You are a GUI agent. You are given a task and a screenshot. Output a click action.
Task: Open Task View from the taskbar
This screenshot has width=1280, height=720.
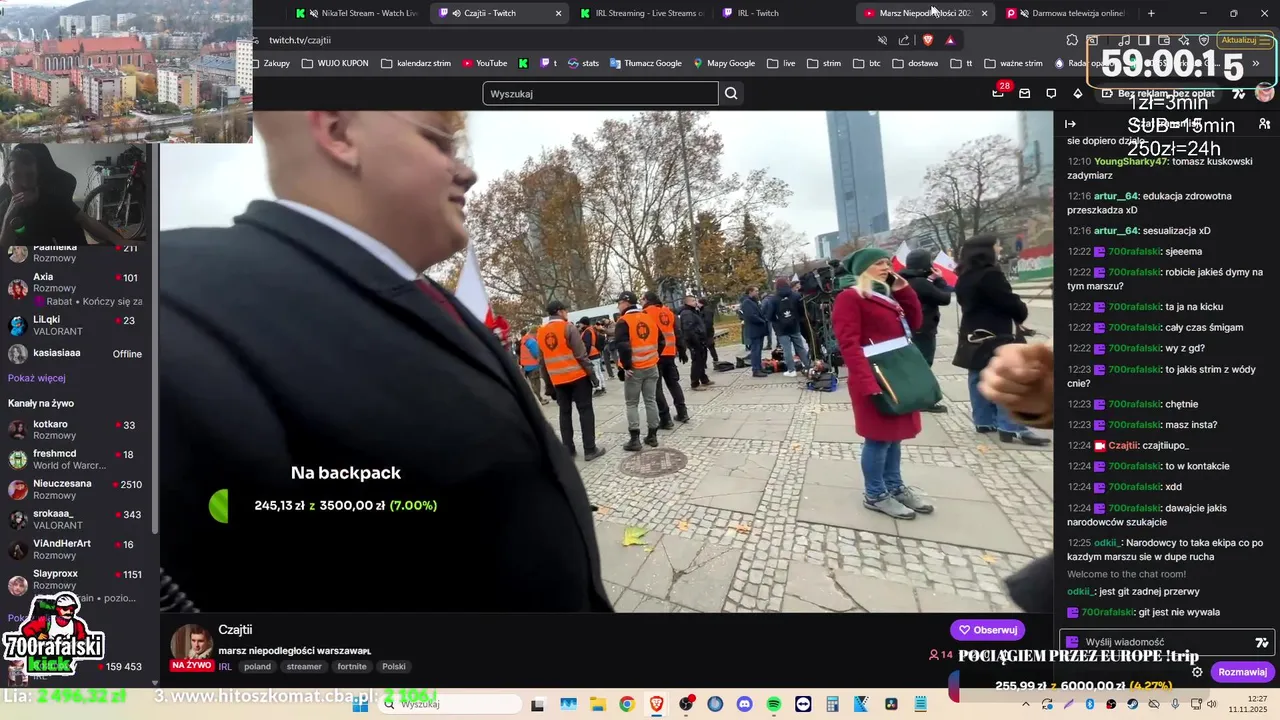537,704
